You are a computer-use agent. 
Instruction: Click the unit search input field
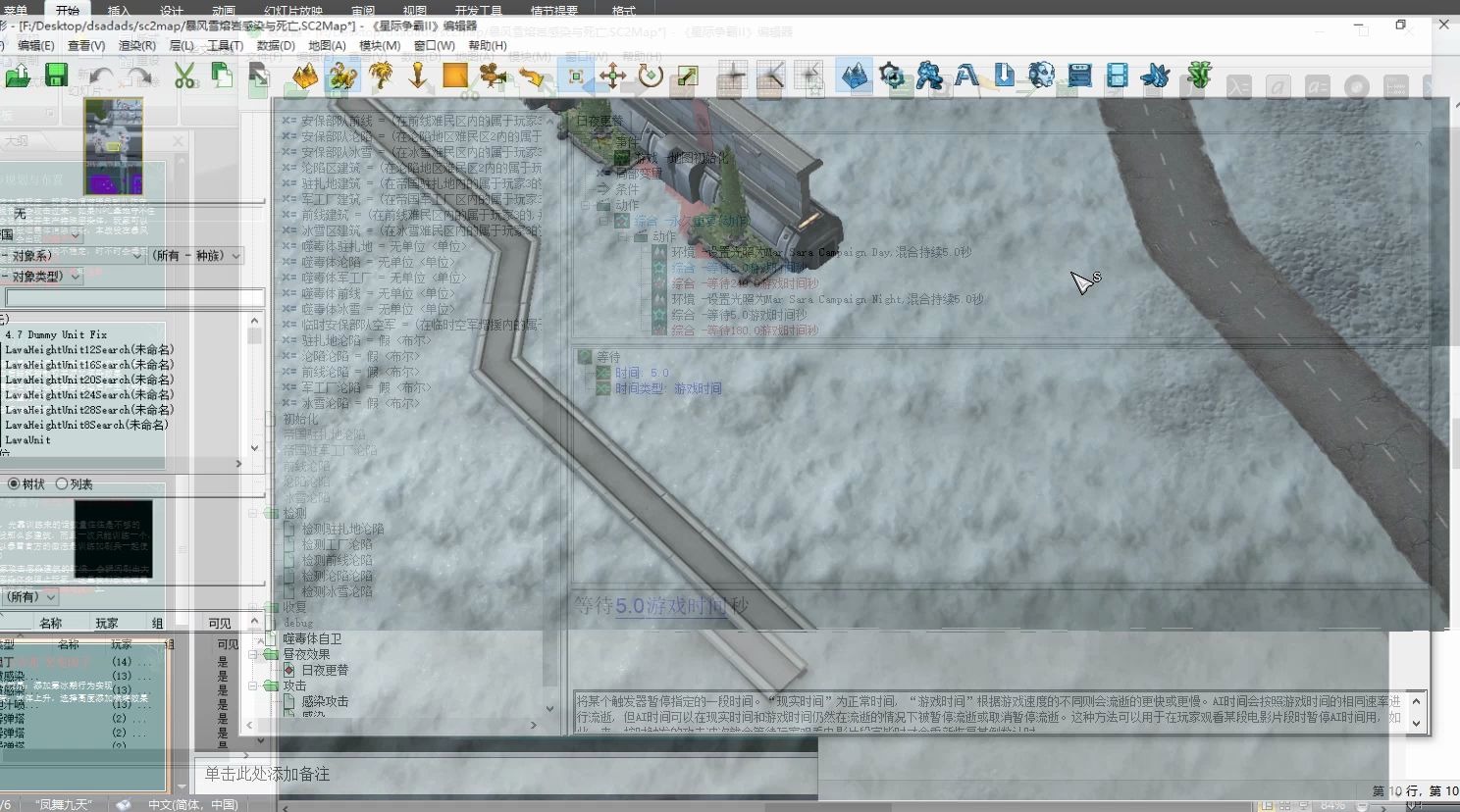tap(134, 297)
